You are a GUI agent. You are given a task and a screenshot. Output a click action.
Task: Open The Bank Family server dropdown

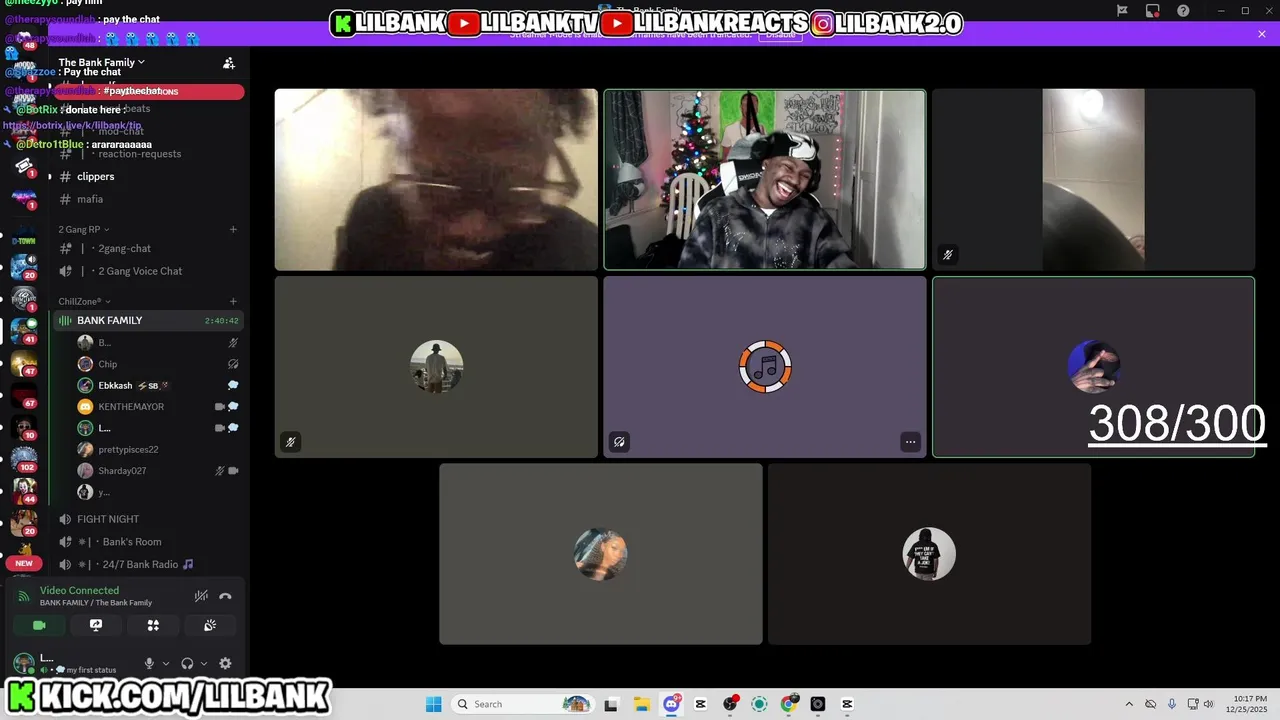(102, 62)
